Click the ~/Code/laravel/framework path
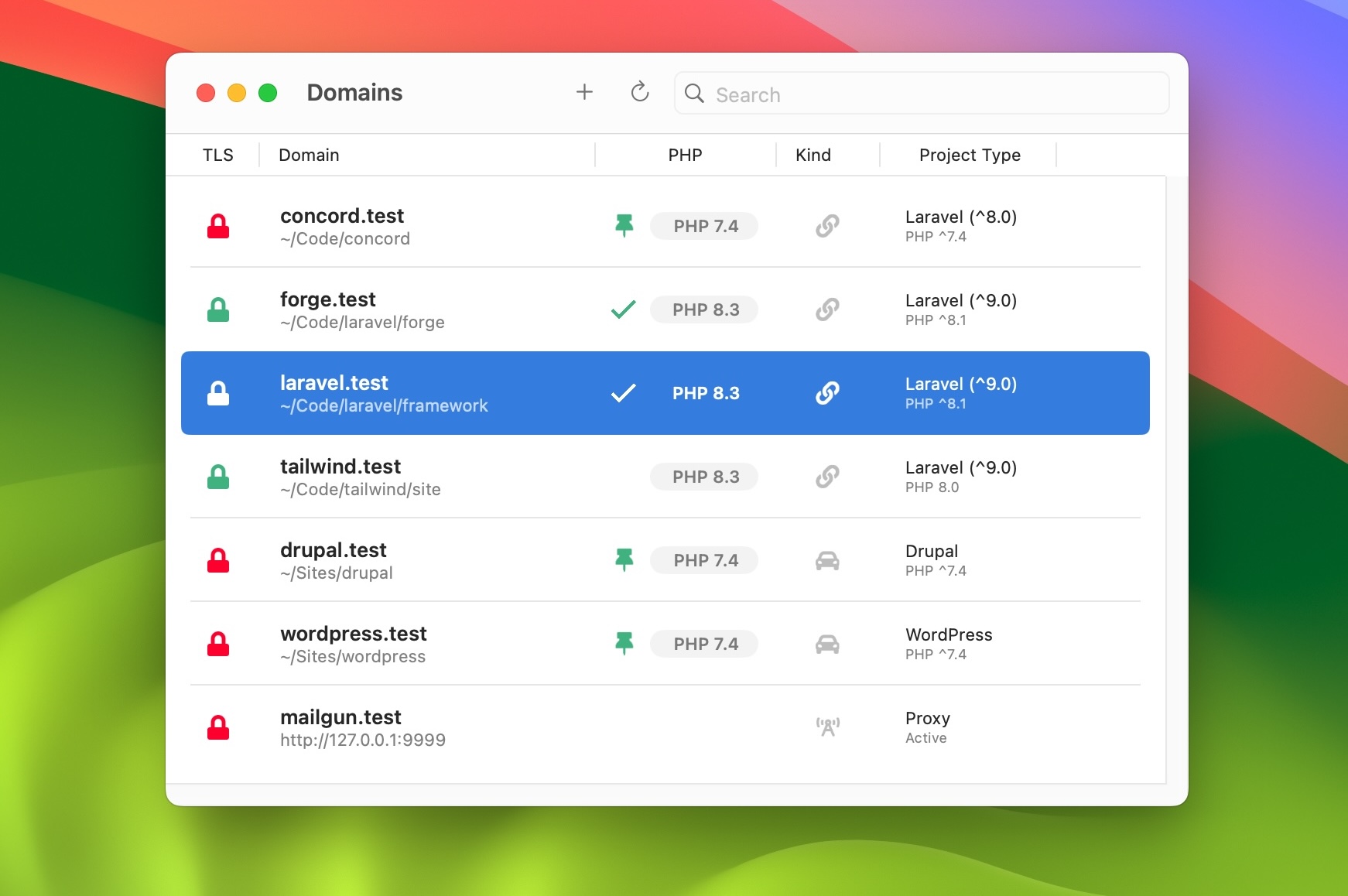Image resolution: width=1348 pixels, height=896 pixels. [x=384, y=406]
